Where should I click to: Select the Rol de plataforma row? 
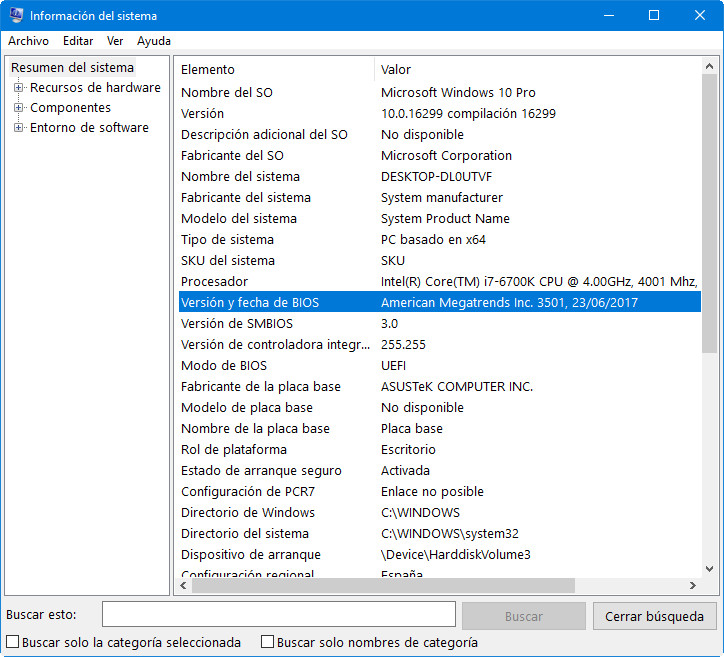[x=440, y=450]
